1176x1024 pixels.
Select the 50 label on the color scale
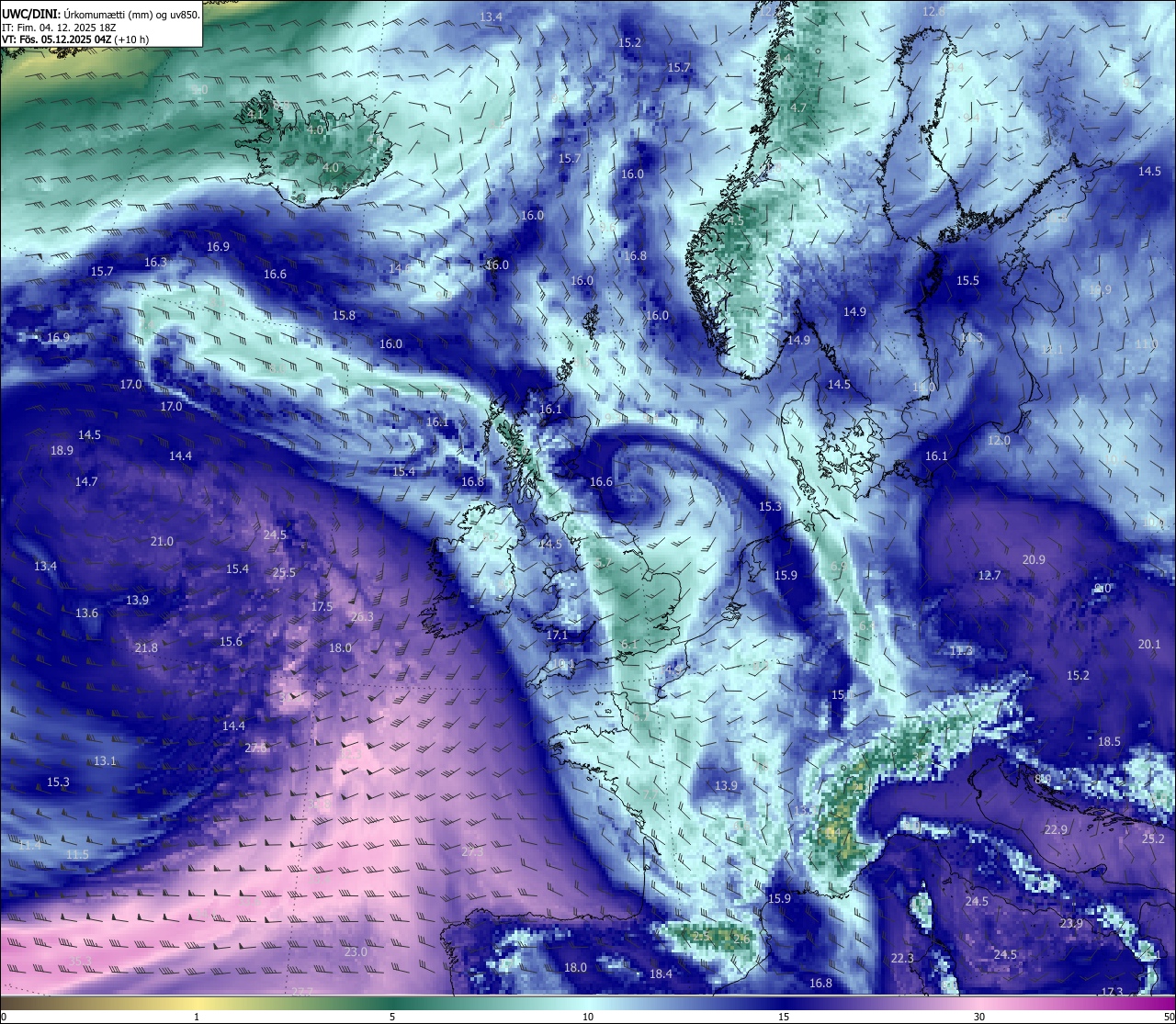[1168, 1017]
